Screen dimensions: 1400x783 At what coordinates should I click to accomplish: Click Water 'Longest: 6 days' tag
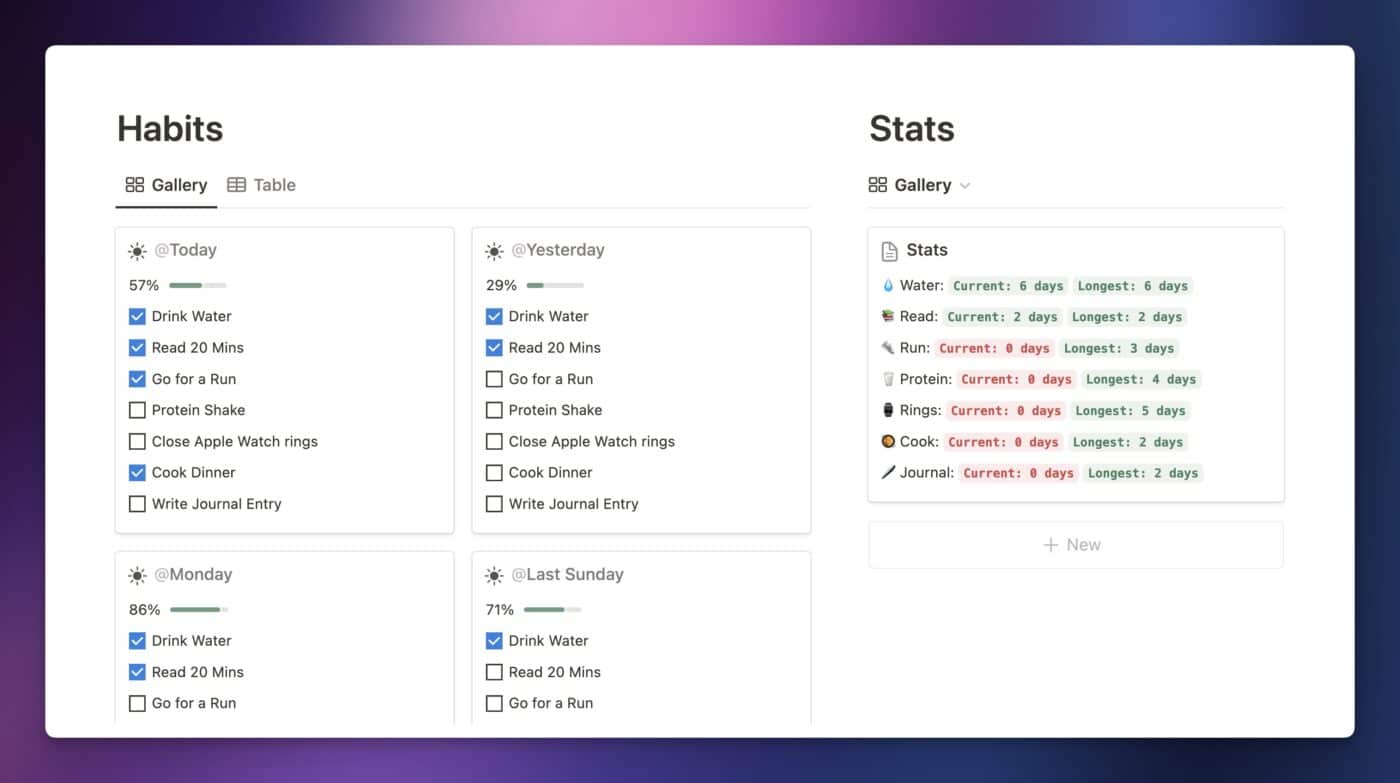click(x=1133, y=286)
